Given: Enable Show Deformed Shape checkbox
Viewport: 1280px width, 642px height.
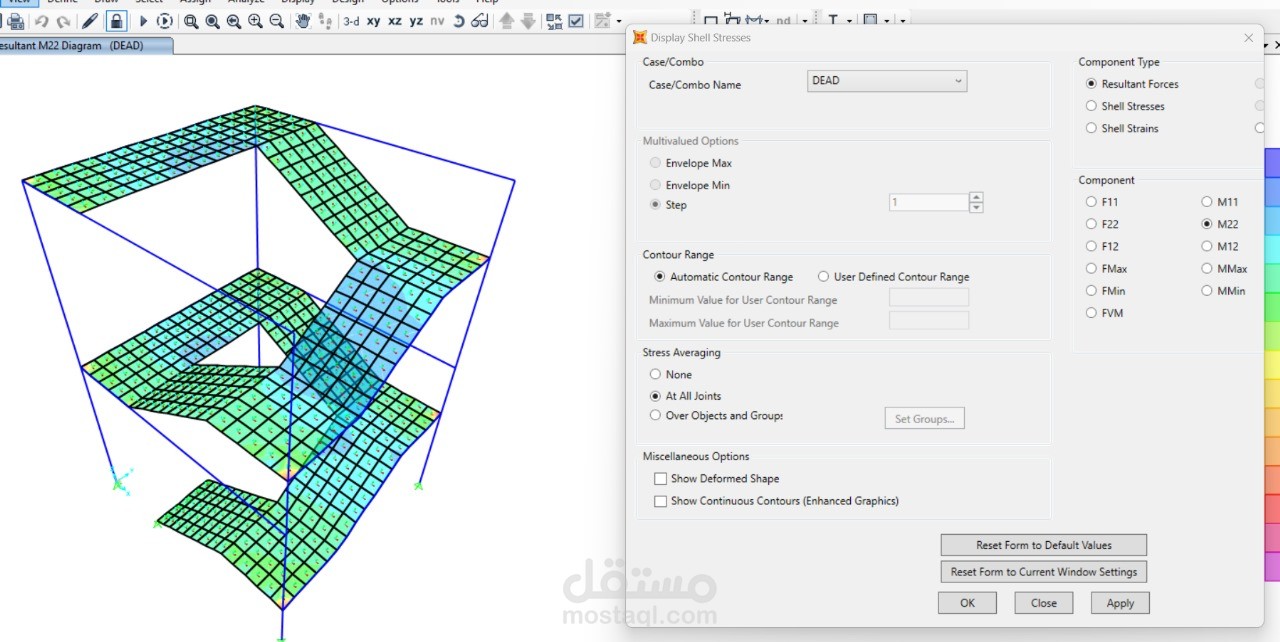Looking at the screenshot, I should [x=660, y=479].
